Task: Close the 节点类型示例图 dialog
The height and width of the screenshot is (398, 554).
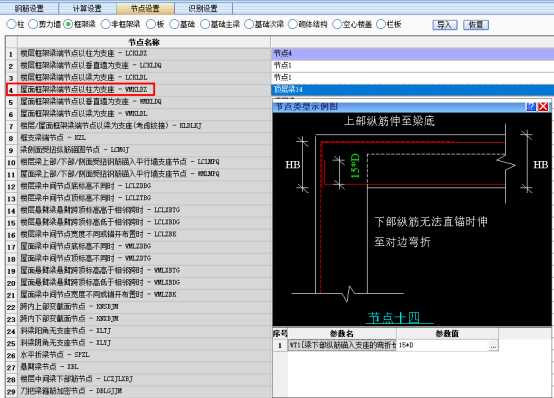Action: [x=543, y=106]
